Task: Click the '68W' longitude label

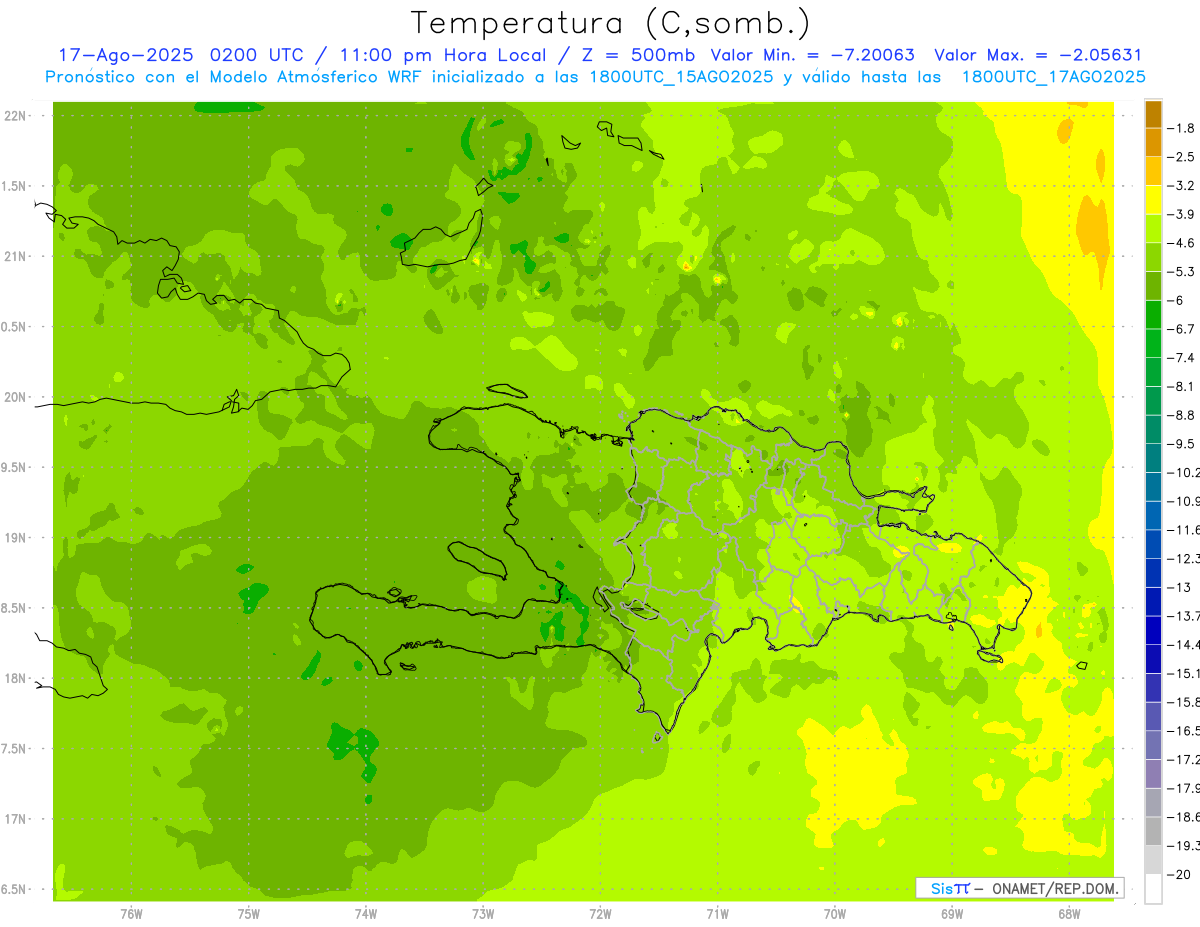Action: pos(1069,913)
